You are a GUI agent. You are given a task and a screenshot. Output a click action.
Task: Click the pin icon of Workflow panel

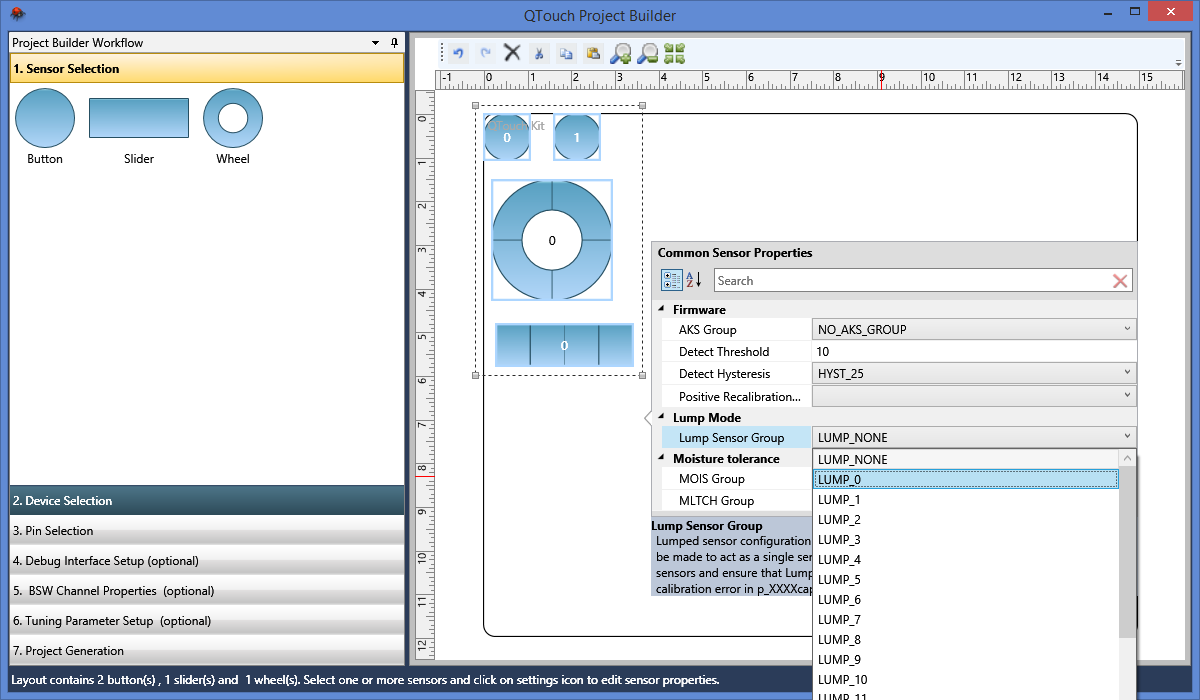coord(394,43)
